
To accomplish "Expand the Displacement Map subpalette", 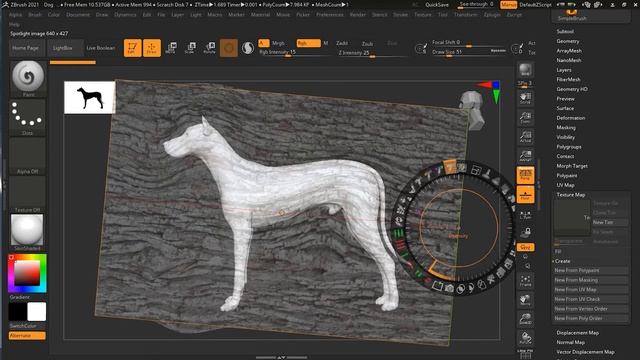I will tap(578, 333).
